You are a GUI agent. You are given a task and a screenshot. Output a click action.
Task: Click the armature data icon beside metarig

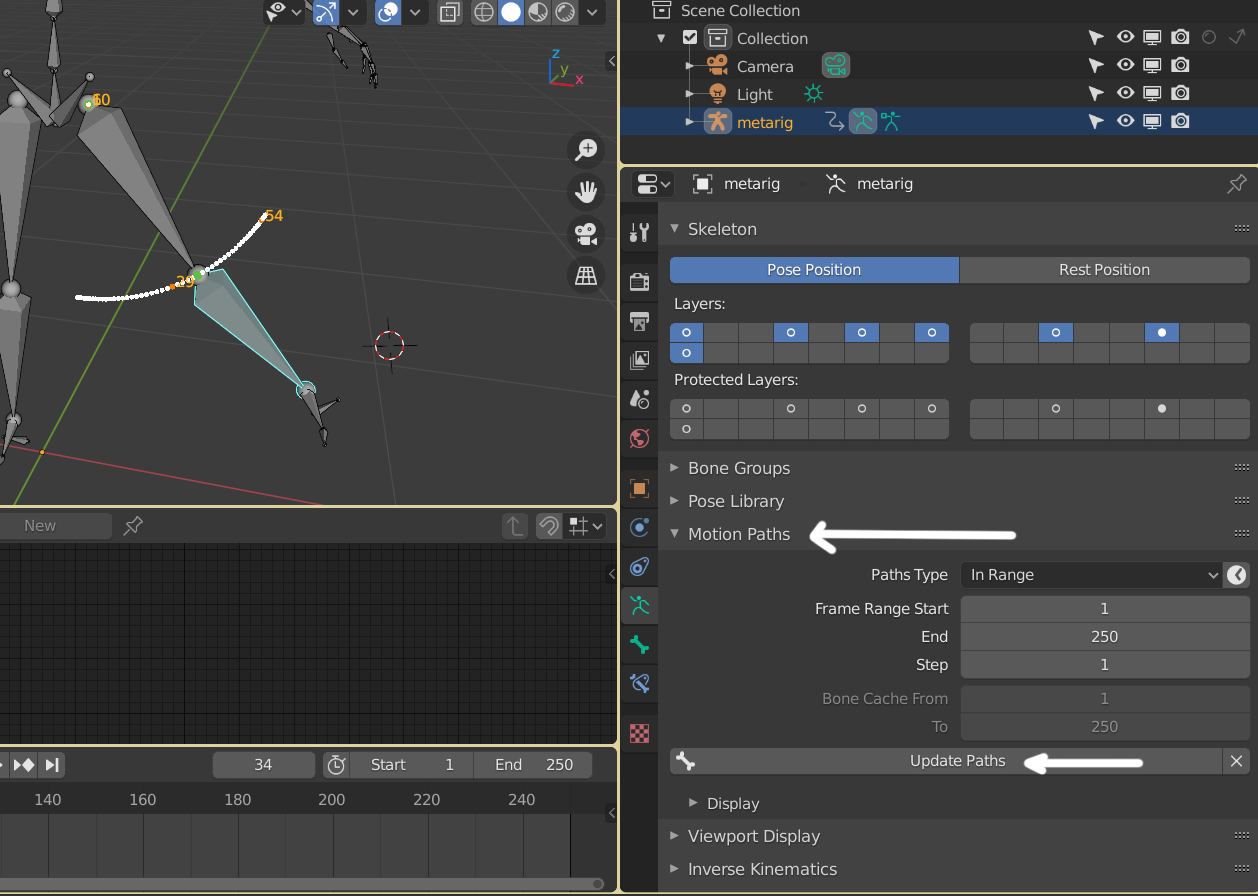(890, 122)
